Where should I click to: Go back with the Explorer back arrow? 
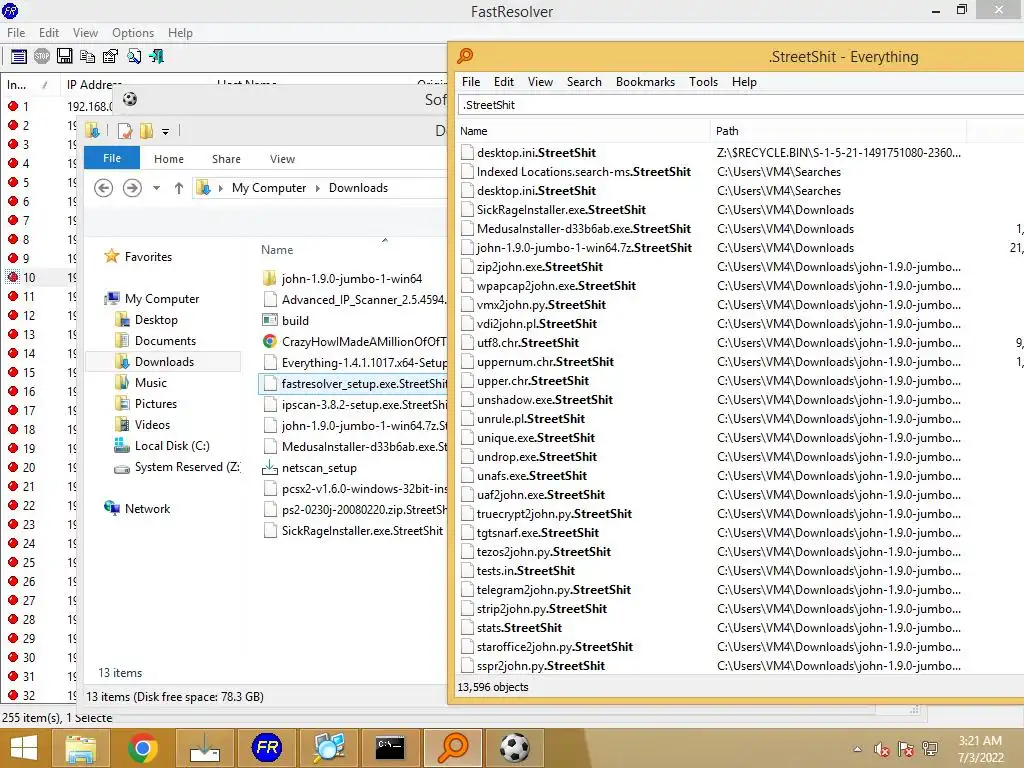[x=103, y=188]
